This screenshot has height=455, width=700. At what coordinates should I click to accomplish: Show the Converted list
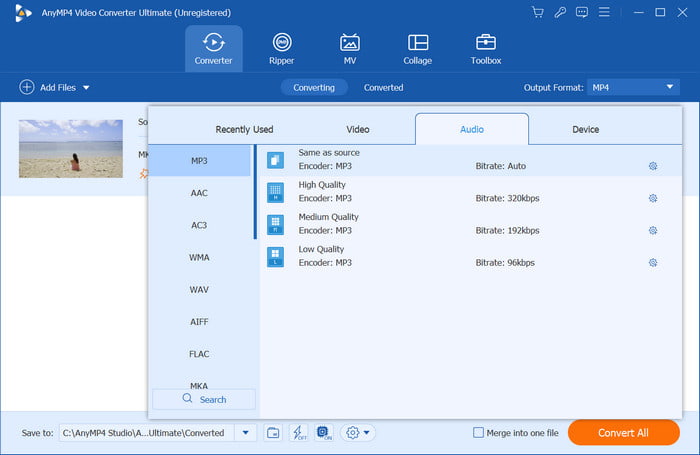pyautogui.click(x=383, y=88)
